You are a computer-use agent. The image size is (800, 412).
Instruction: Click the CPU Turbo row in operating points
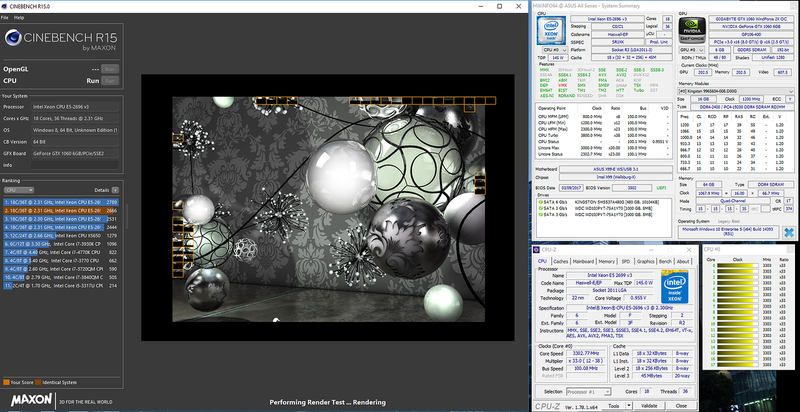[605, 135]
